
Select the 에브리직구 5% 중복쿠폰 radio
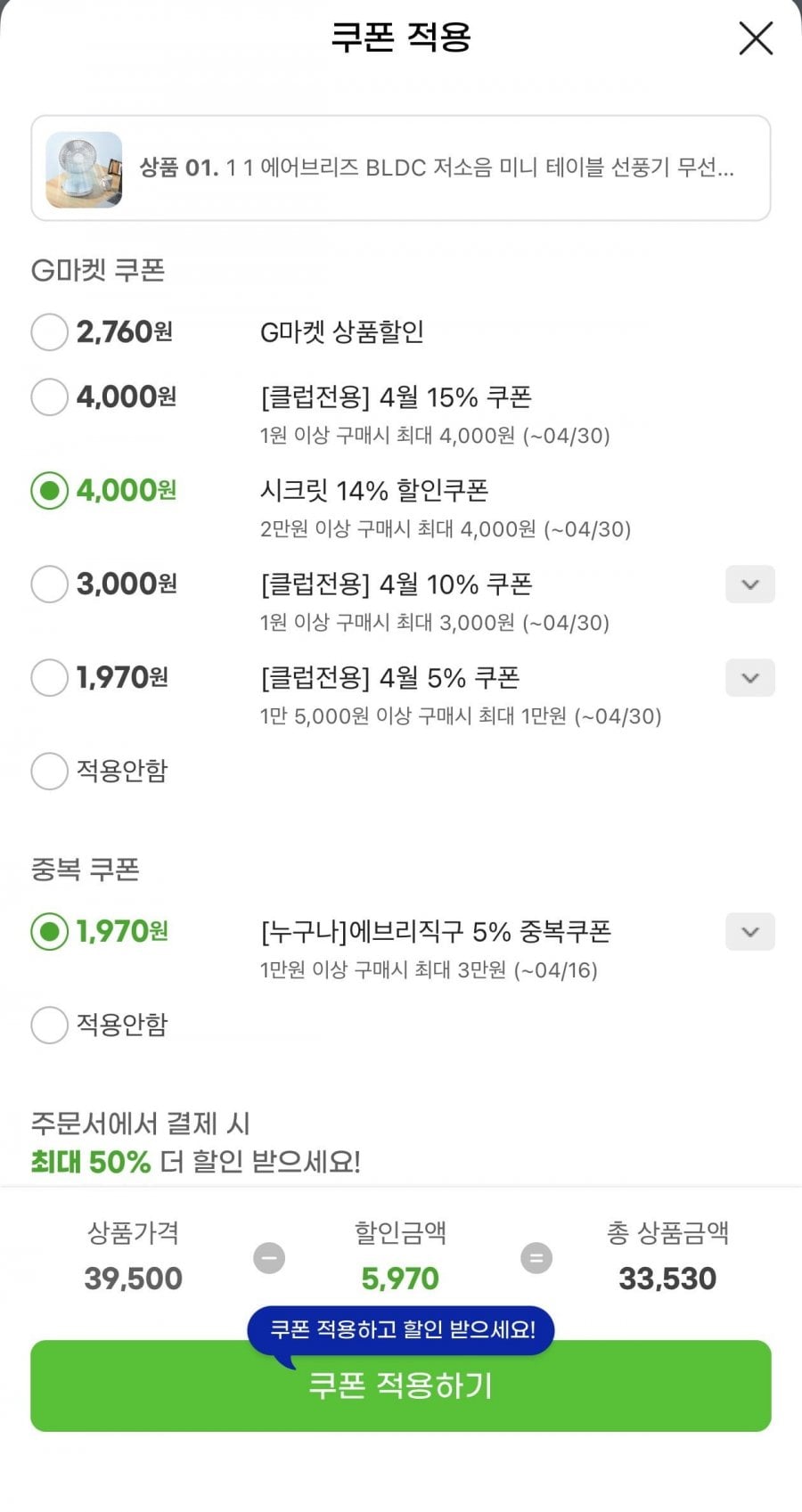(x=50, y=932)
